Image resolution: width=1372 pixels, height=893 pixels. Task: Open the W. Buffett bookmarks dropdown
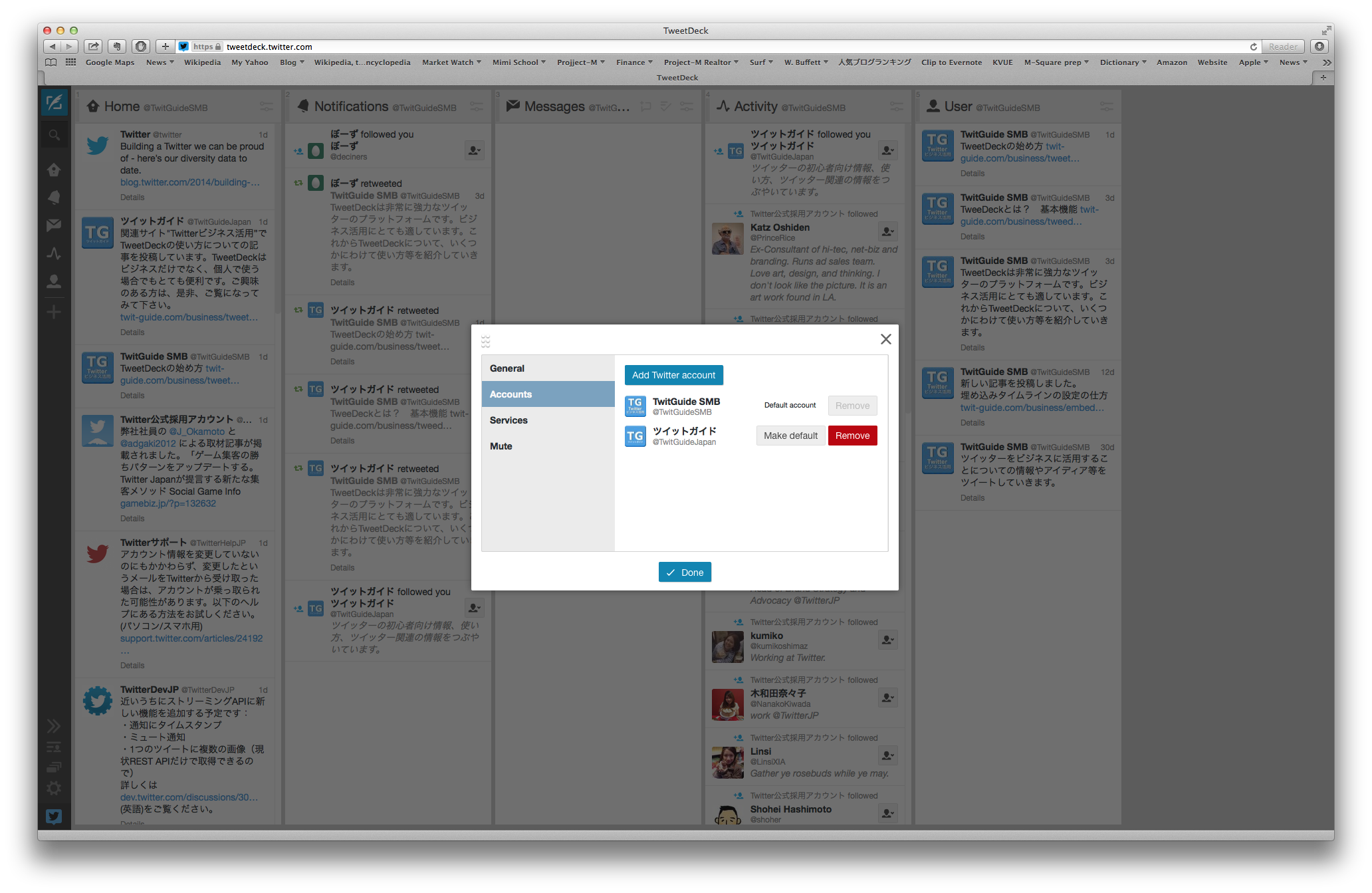point(806,63)
